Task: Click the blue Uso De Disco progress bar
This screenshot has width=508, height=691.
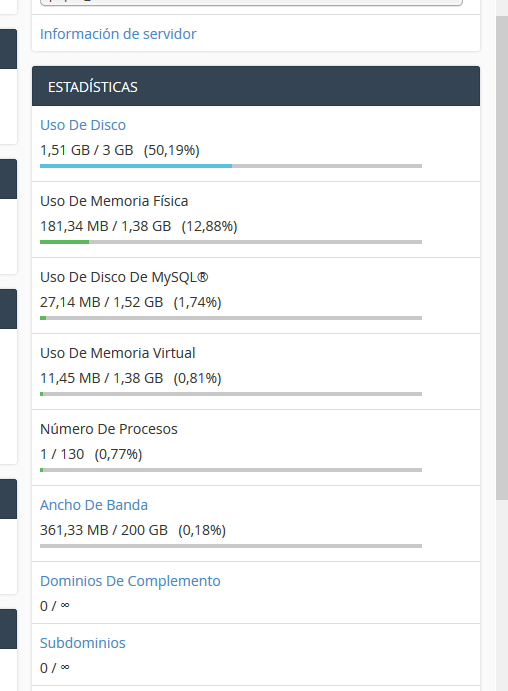Action: [231, 166]
